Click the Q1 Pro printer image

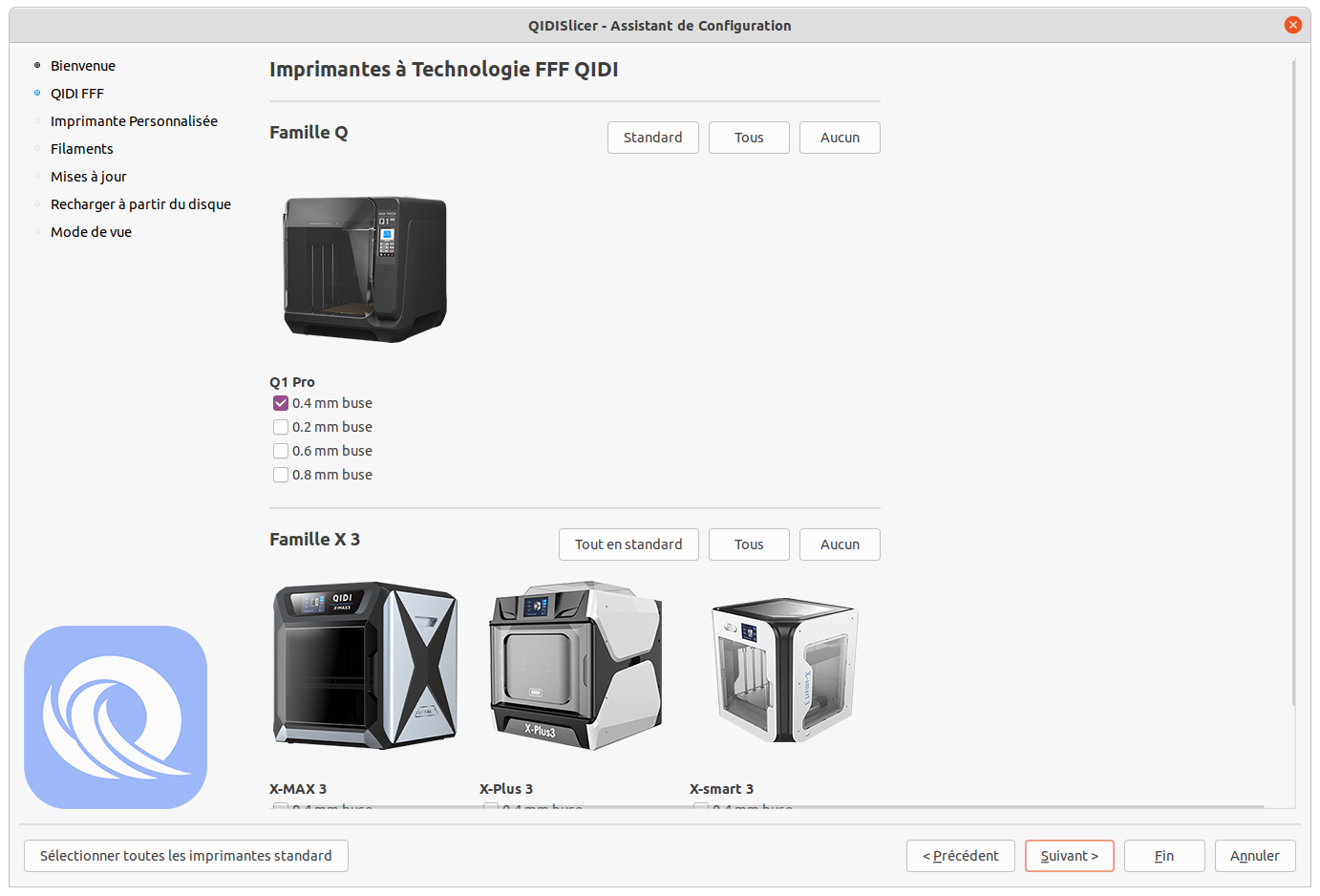pyautogui.click(x=365, y=269)
